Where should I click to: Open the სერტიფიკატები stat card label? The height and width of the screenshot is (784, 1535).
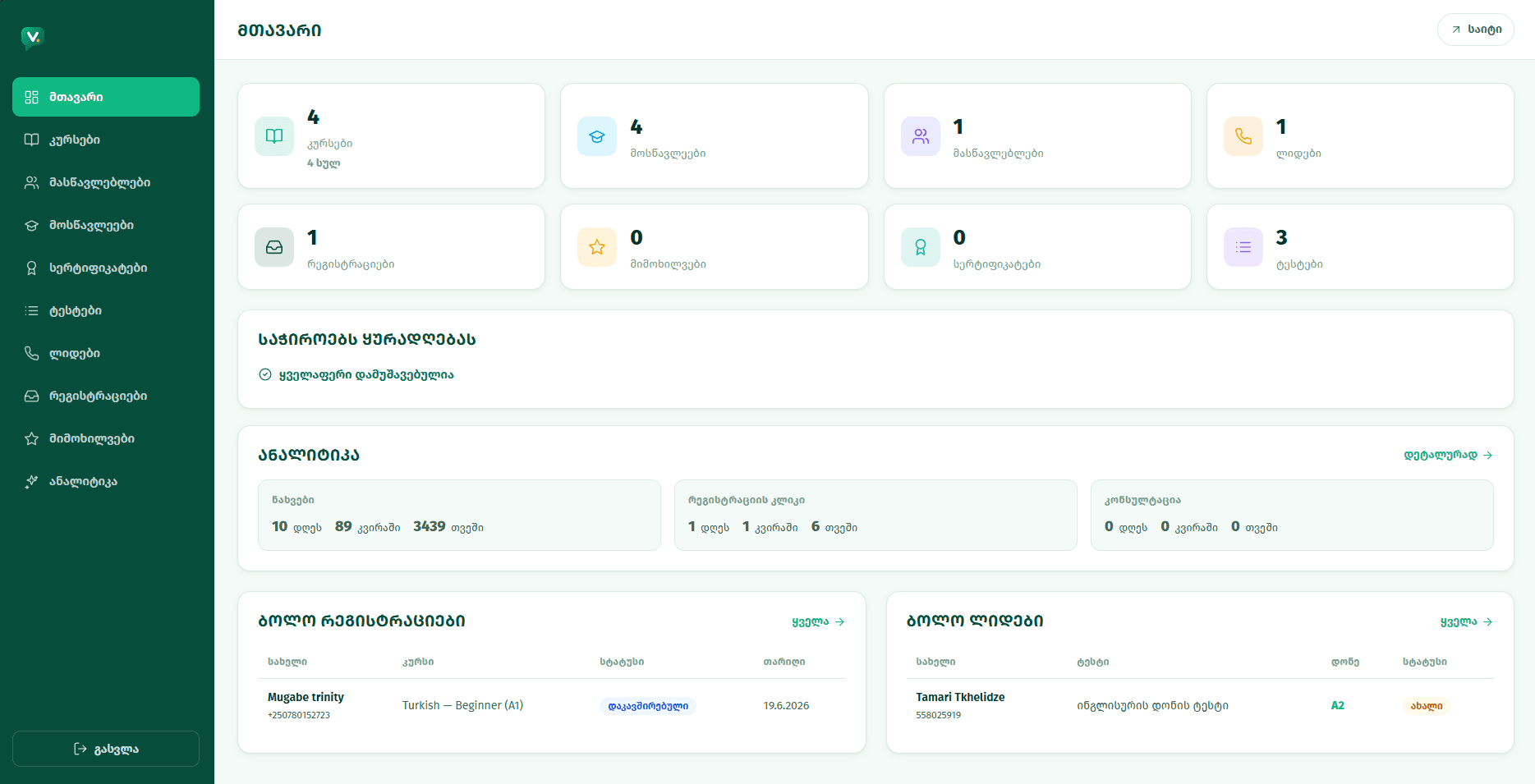996,264
